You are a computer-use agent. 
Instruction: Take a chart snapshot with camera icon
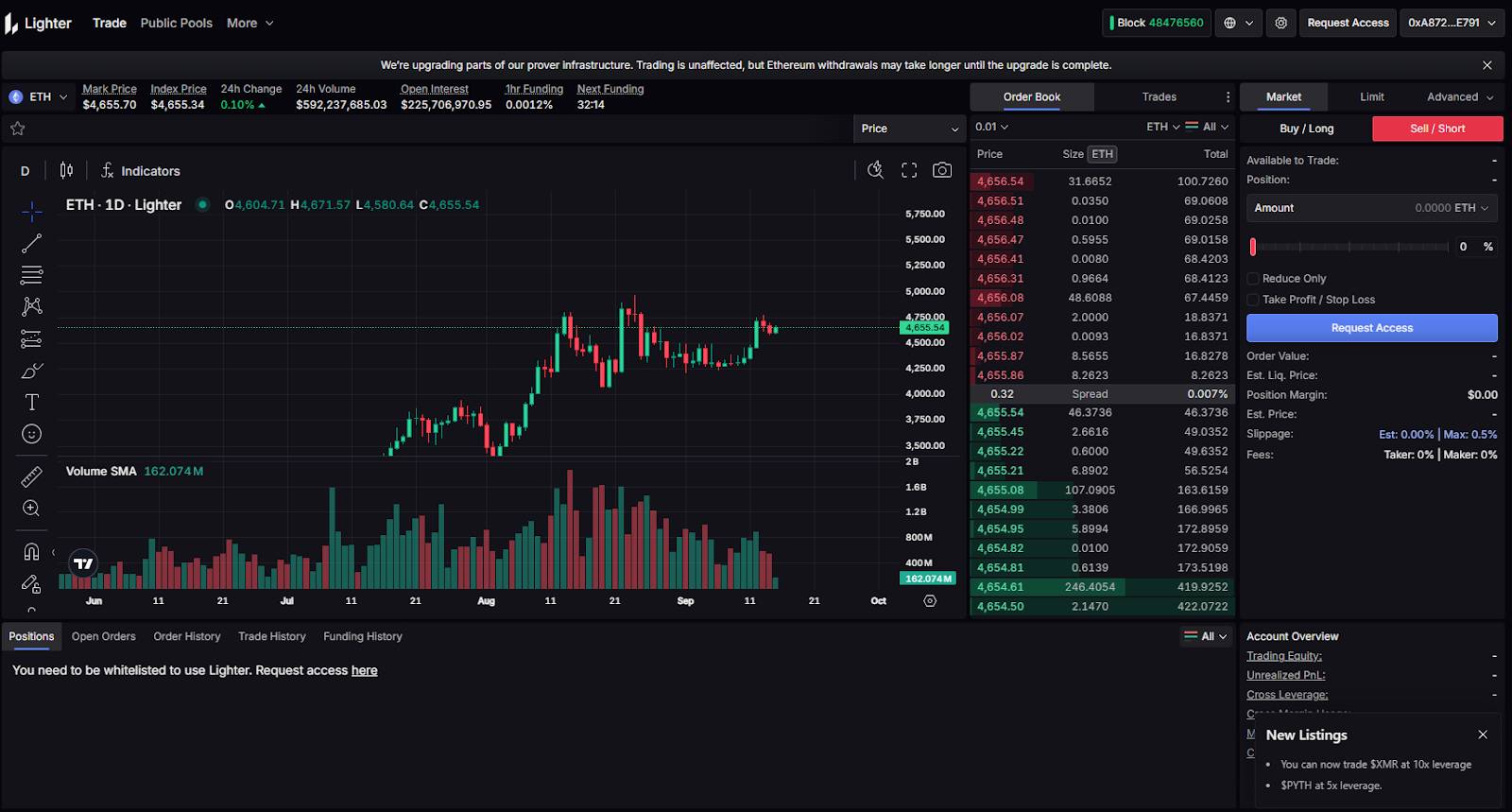pyautogui.click(x=942, y=170)
